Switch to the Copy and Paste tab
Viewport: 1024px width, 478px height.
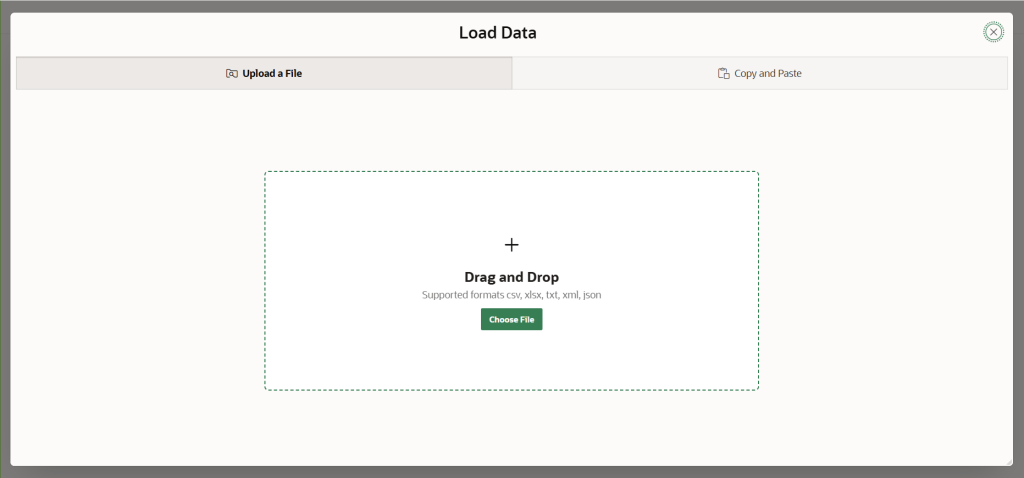[760, 73]
